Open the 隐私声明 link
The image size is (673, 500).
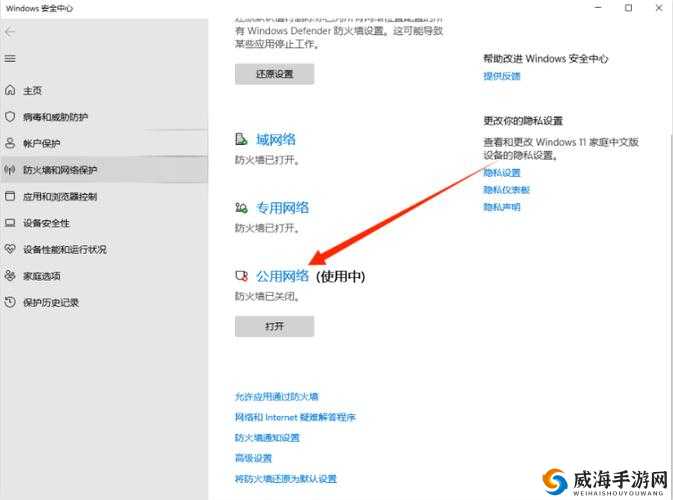click(502, 207)
